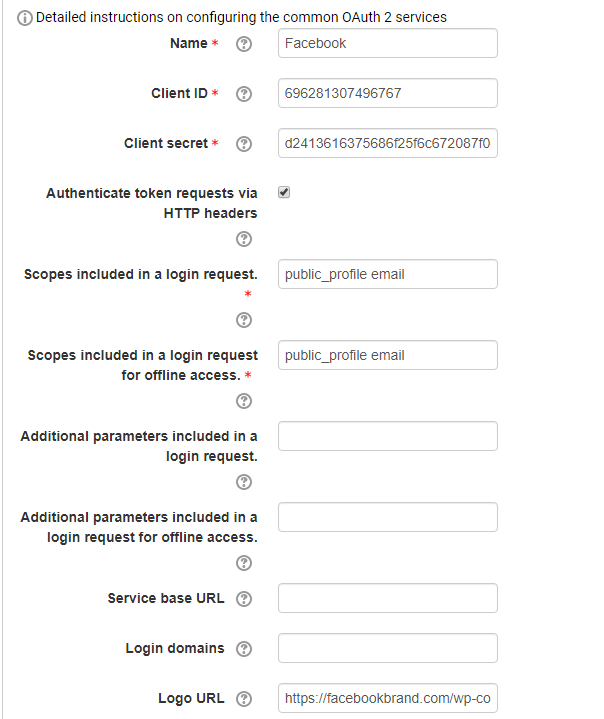604x719 pixels.
Task: Click help icon beside Service base URL
Action: (x=243, y=599)
